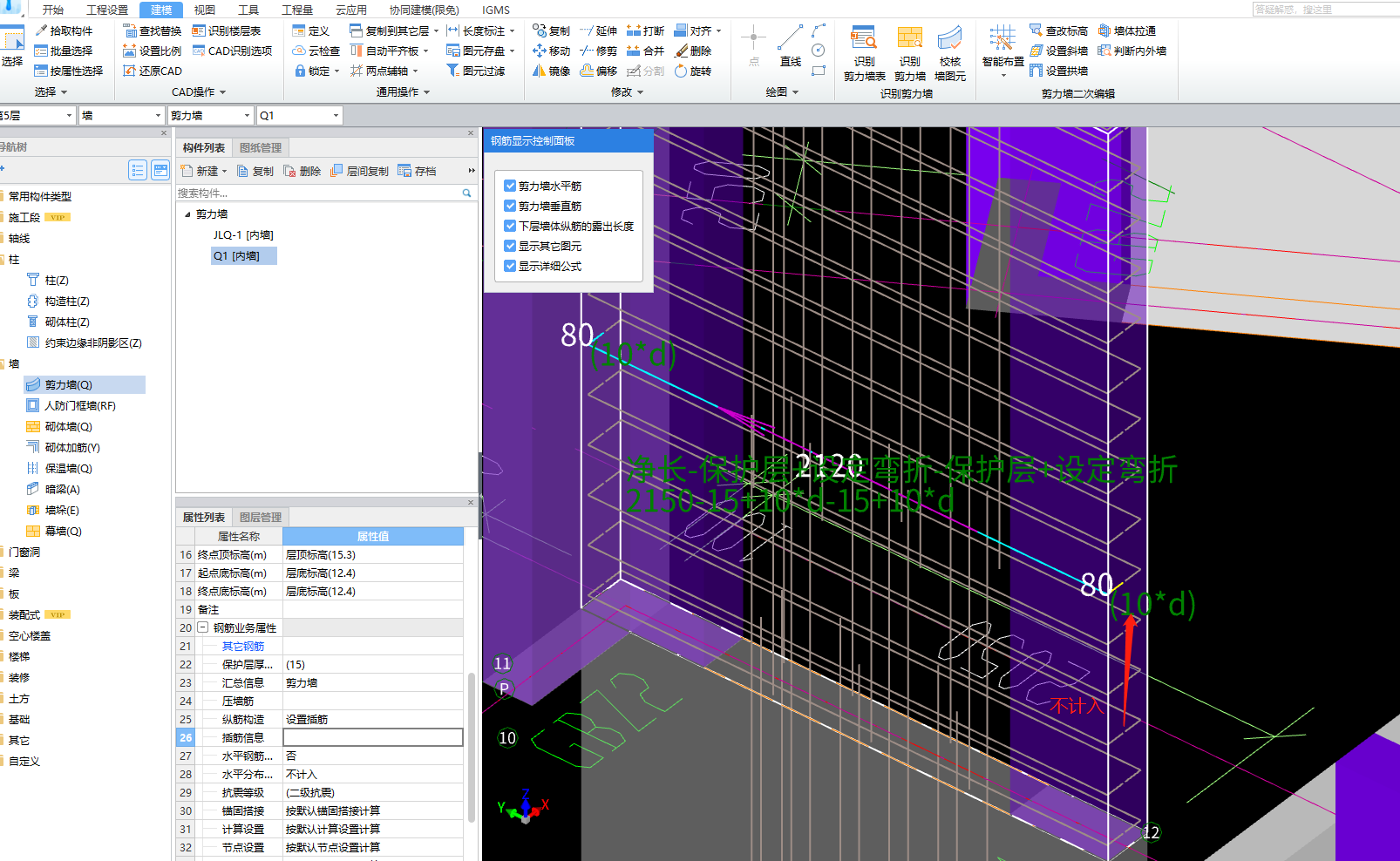Toggle 剪力墙垂直筋 checkbox
1400x861 pixels.
point(510,206)
